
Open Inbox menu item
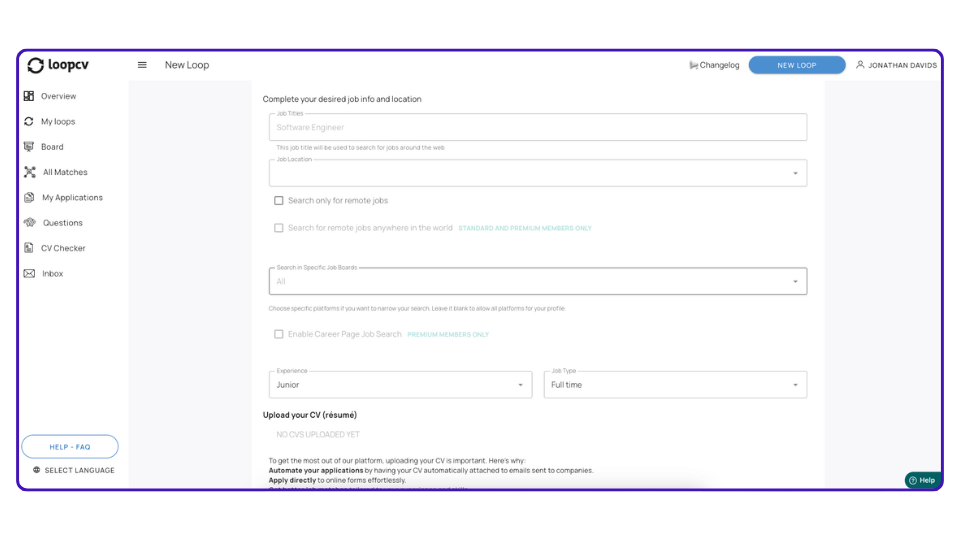pos(53,274)
